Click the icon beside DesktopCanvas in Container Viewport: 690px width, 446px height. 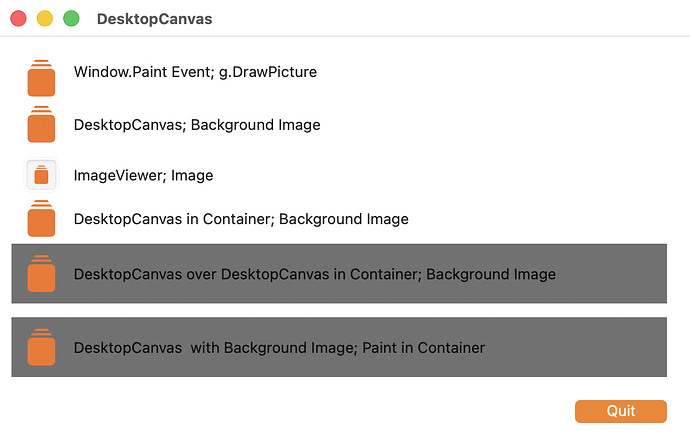tap(41, 218)
